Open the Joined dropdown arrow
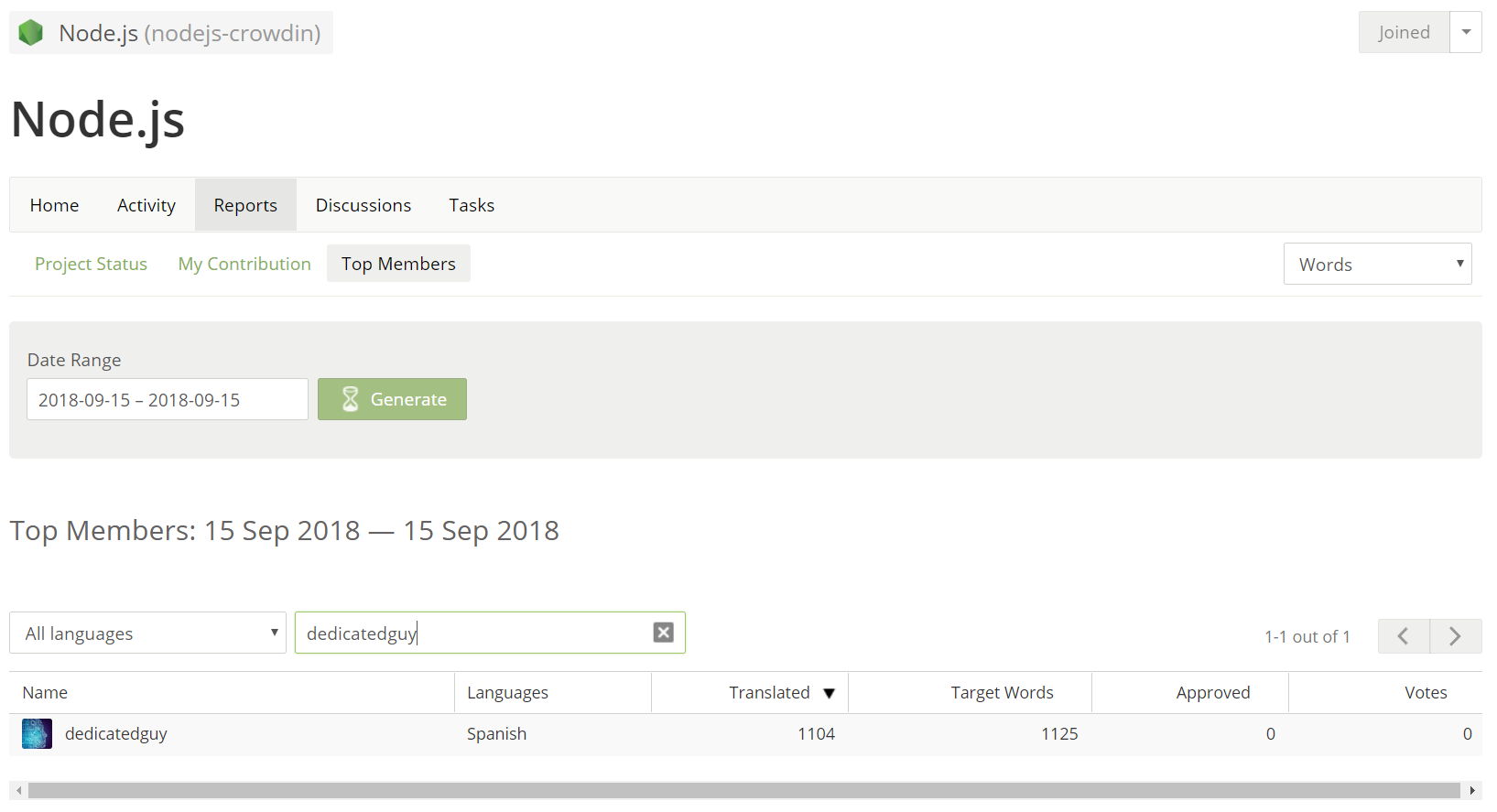1497x812 pixels. [1466, 32]
